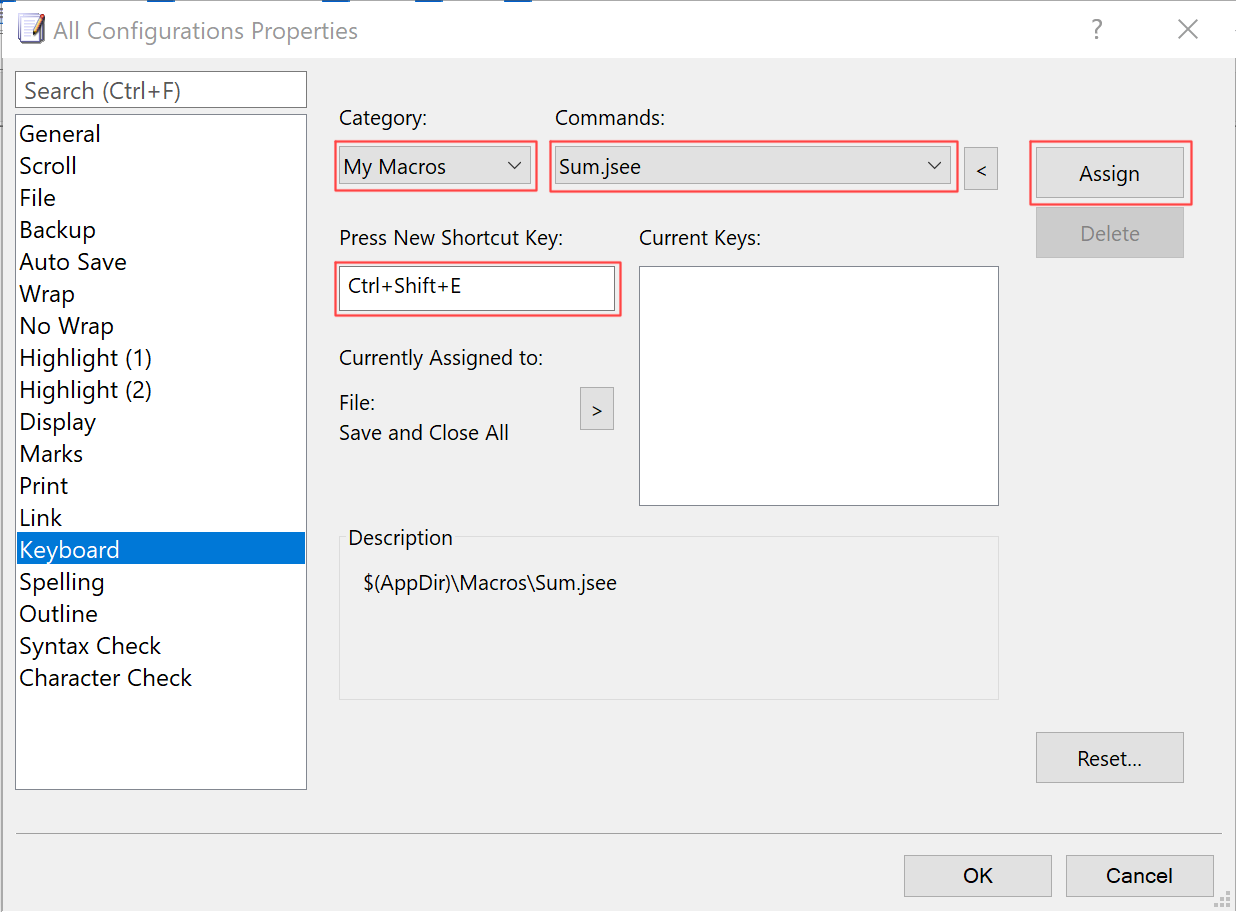Go to Auto Save settings

pyautogui.click(x=161, y=262)
